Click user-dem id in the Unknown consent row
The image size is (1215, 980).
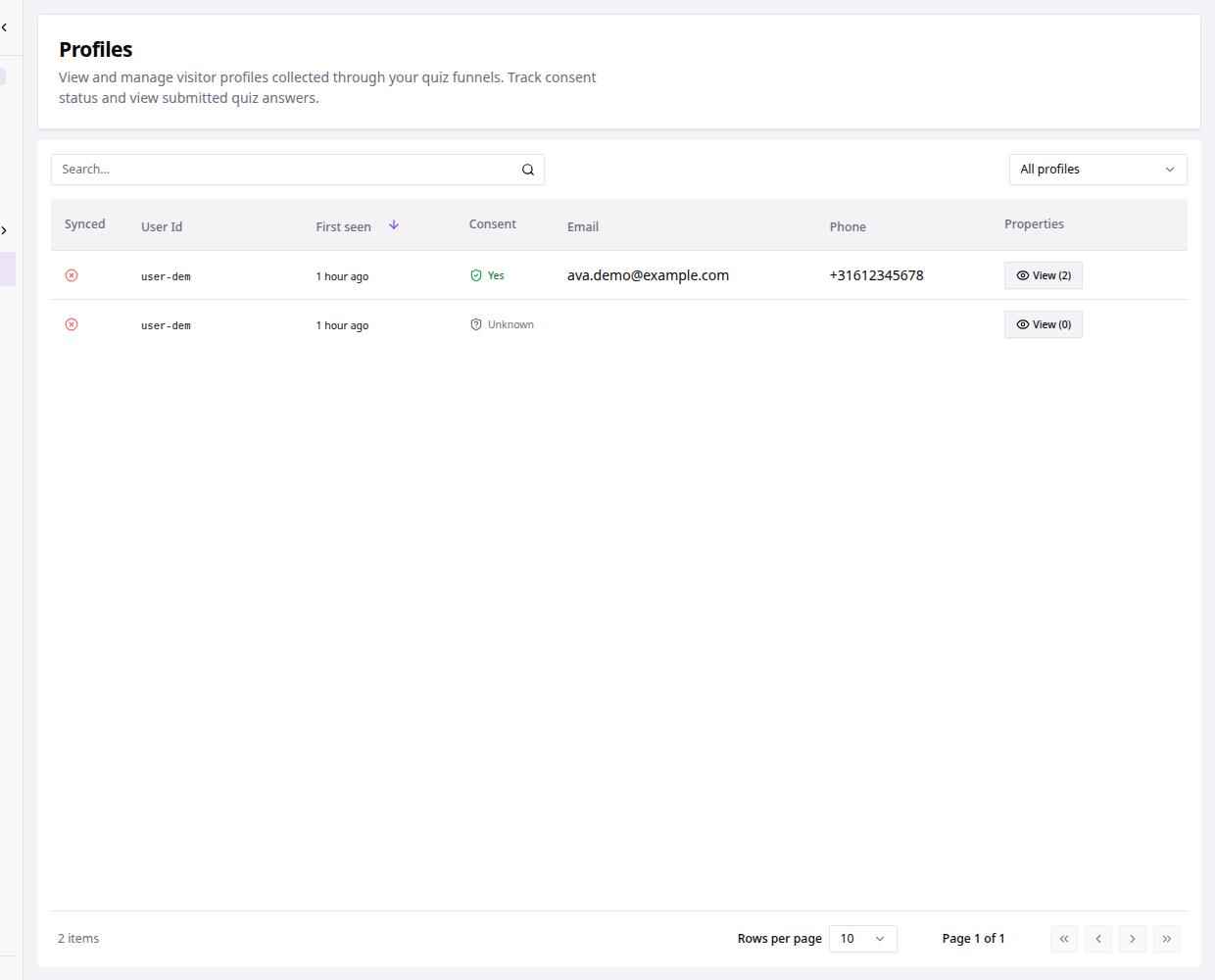(x=166, y=325)
